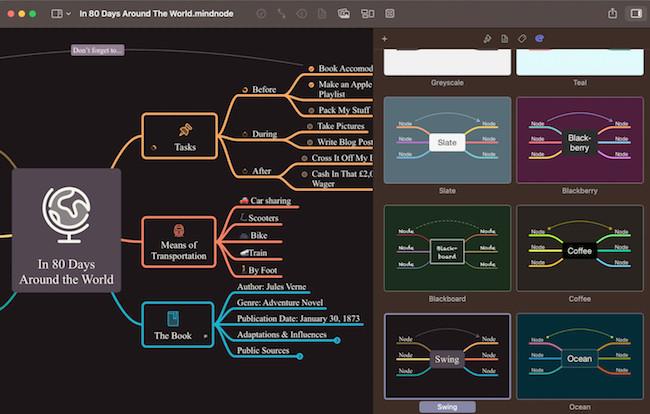This screenshot has width=650, height=414.
Task: Click the plus button in the theme panel
Action: (x=385, y=39)
